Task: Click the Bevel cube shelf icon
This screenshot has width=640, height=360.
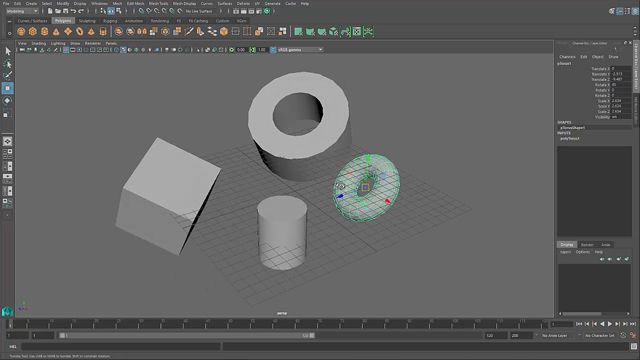Action: point(224,31)
